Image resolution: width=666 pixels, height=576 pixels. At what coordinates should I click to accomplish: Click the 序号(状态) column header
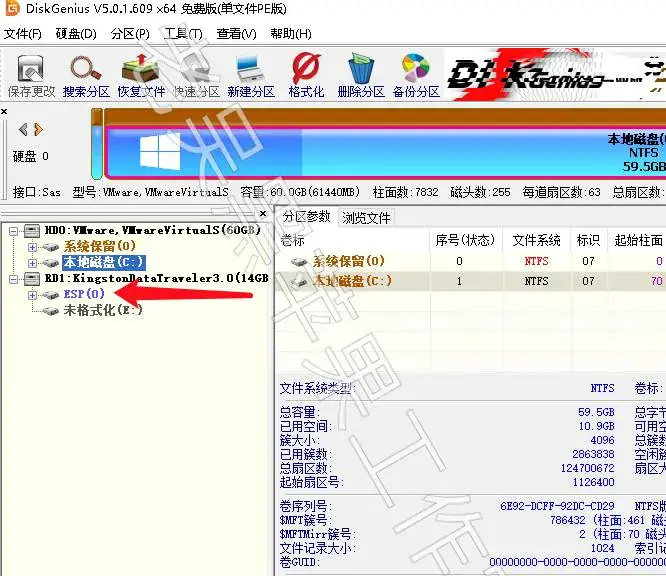click(x=465, y=240)
